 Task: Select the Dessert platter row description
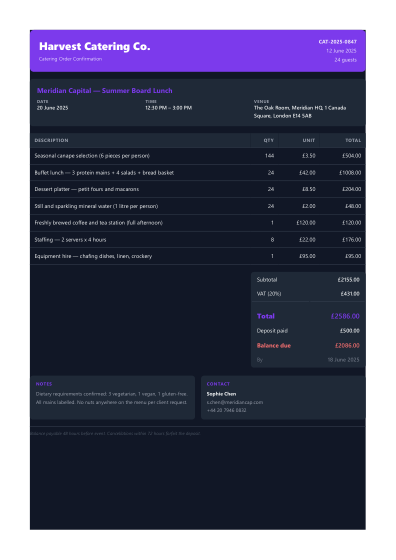click(87, 189)
